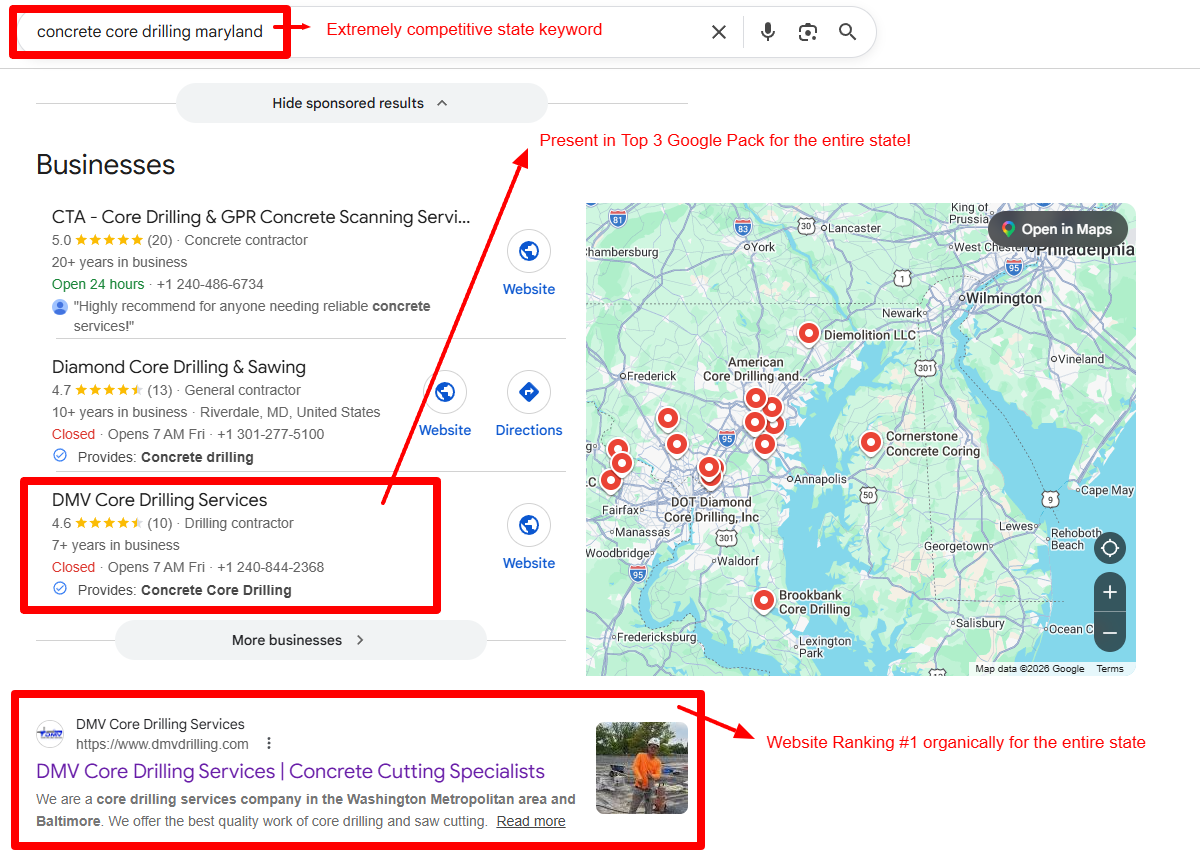The height and width of the screenshot is (857, 1200).
Task: Open DMV Core Drilling Services website globe icon
Action: point(529,525)
